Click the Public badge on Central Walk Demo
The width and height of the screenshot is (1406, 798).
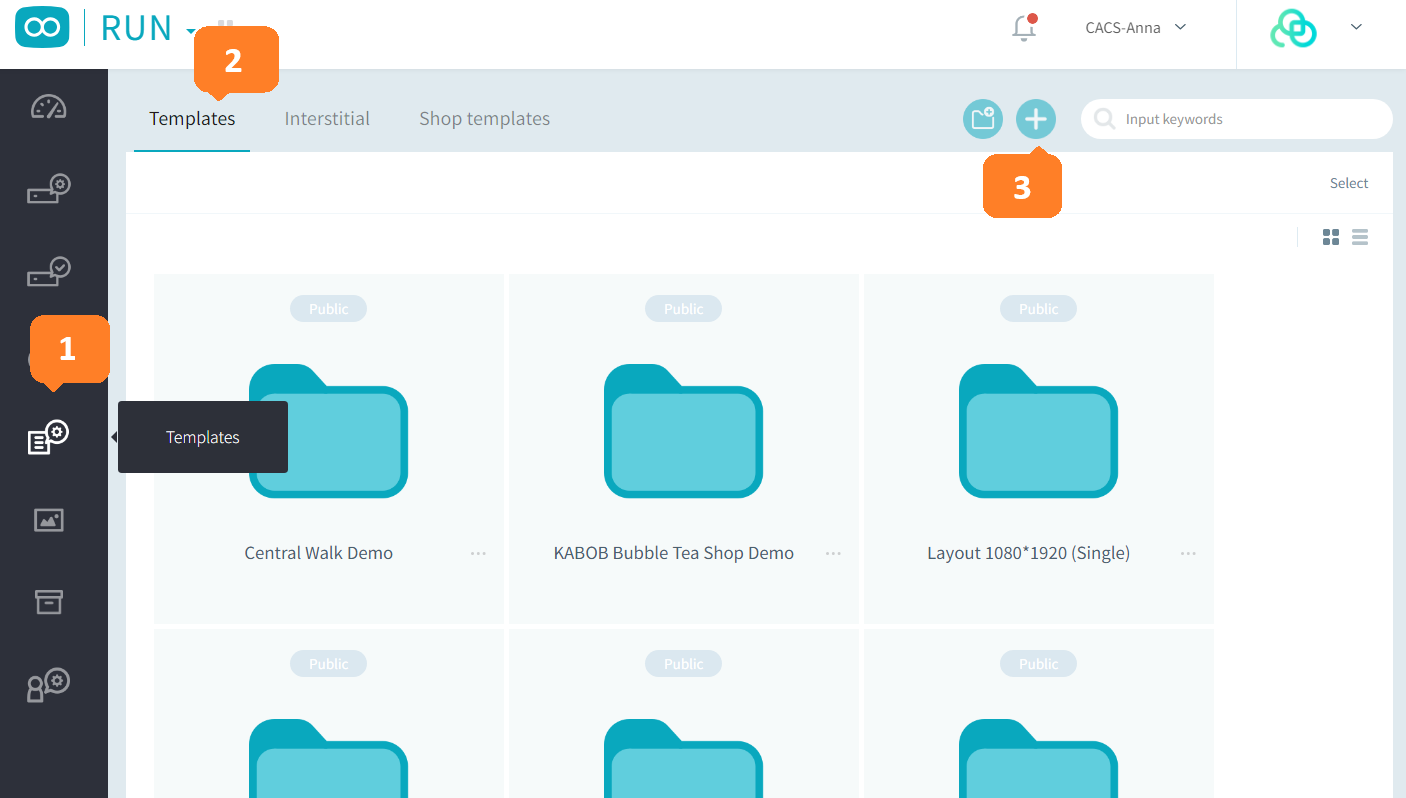[328, 309]
